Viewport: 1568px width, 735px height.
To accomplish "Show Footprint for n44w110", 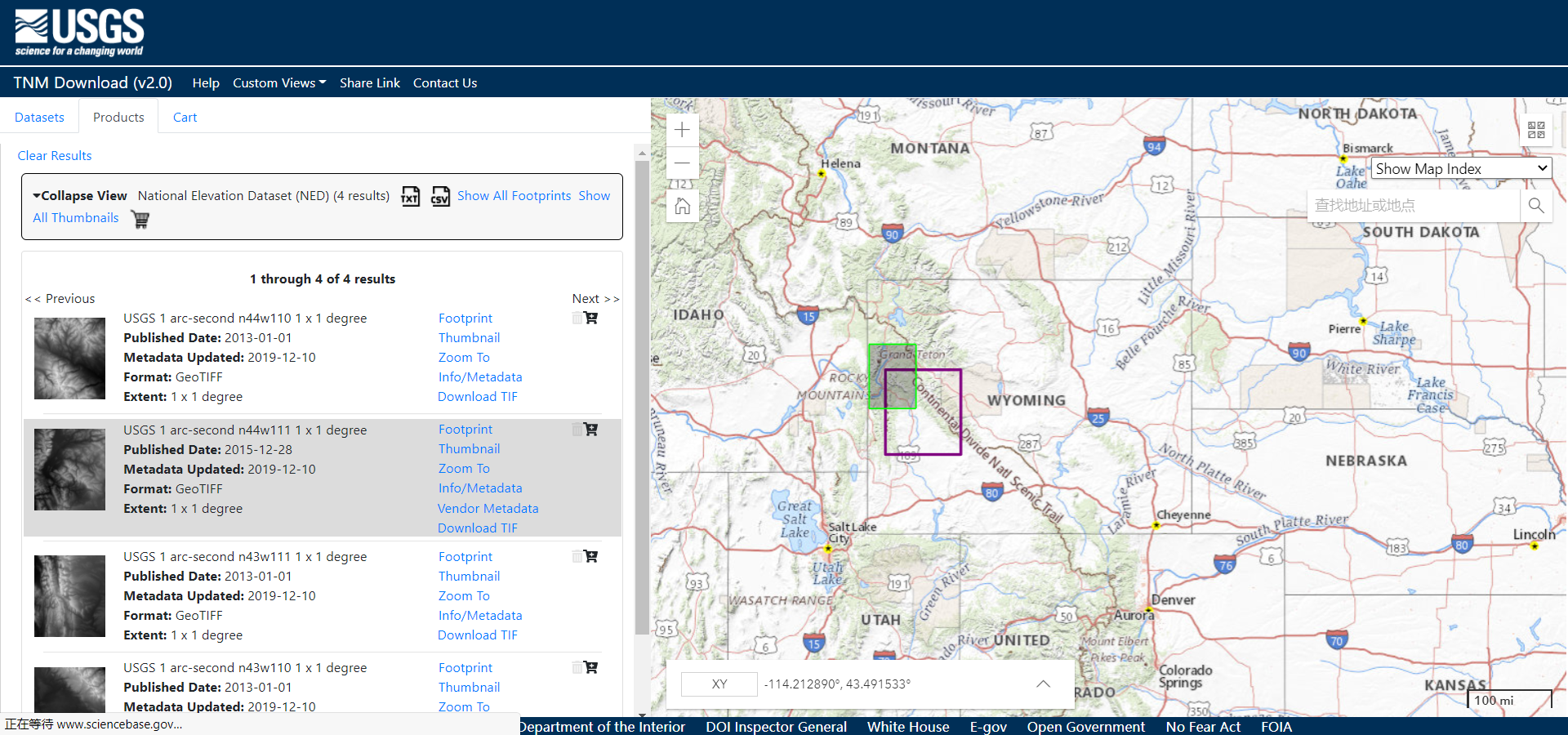I will point(465,318).
